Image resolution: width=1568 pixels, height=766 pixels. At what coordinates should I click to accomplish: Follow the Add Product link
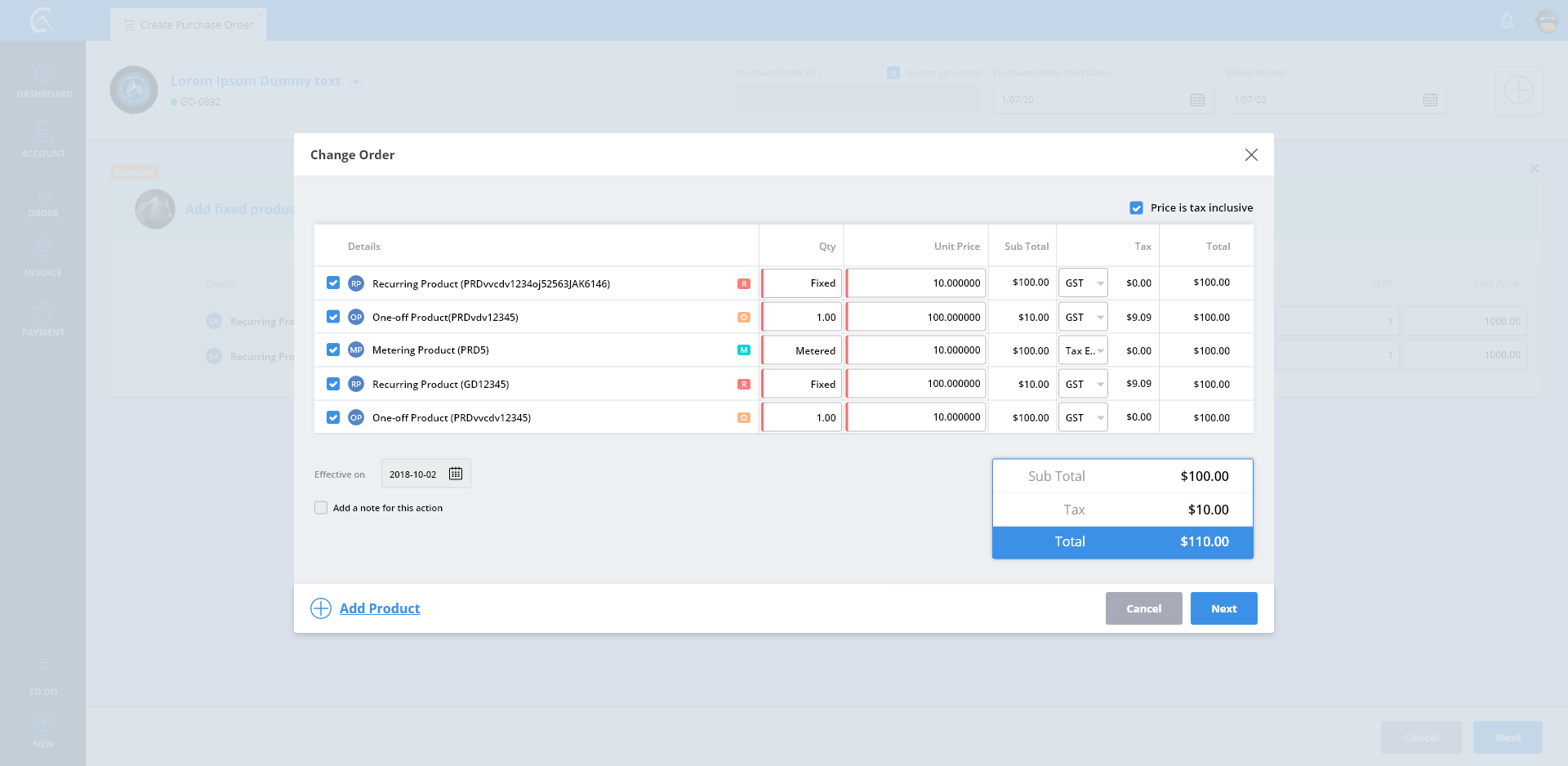[380, 608]
